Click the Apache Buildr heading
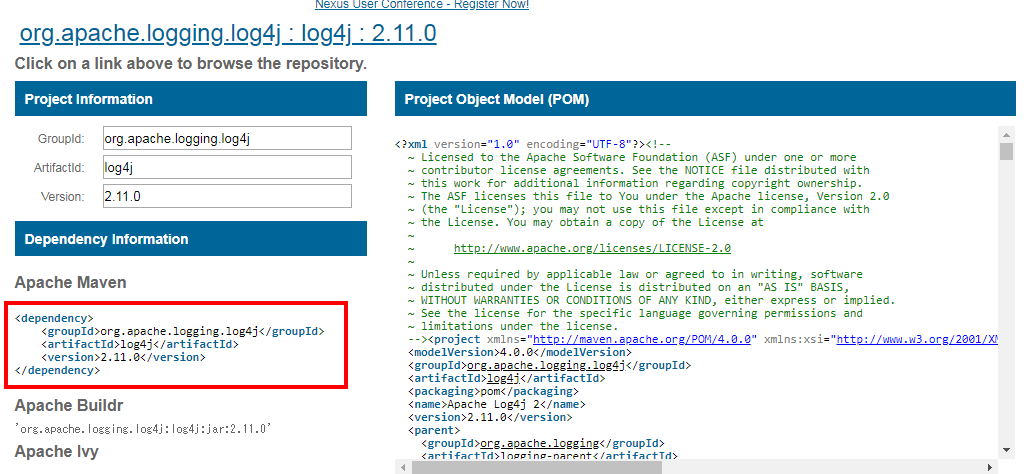 (69, 406)
